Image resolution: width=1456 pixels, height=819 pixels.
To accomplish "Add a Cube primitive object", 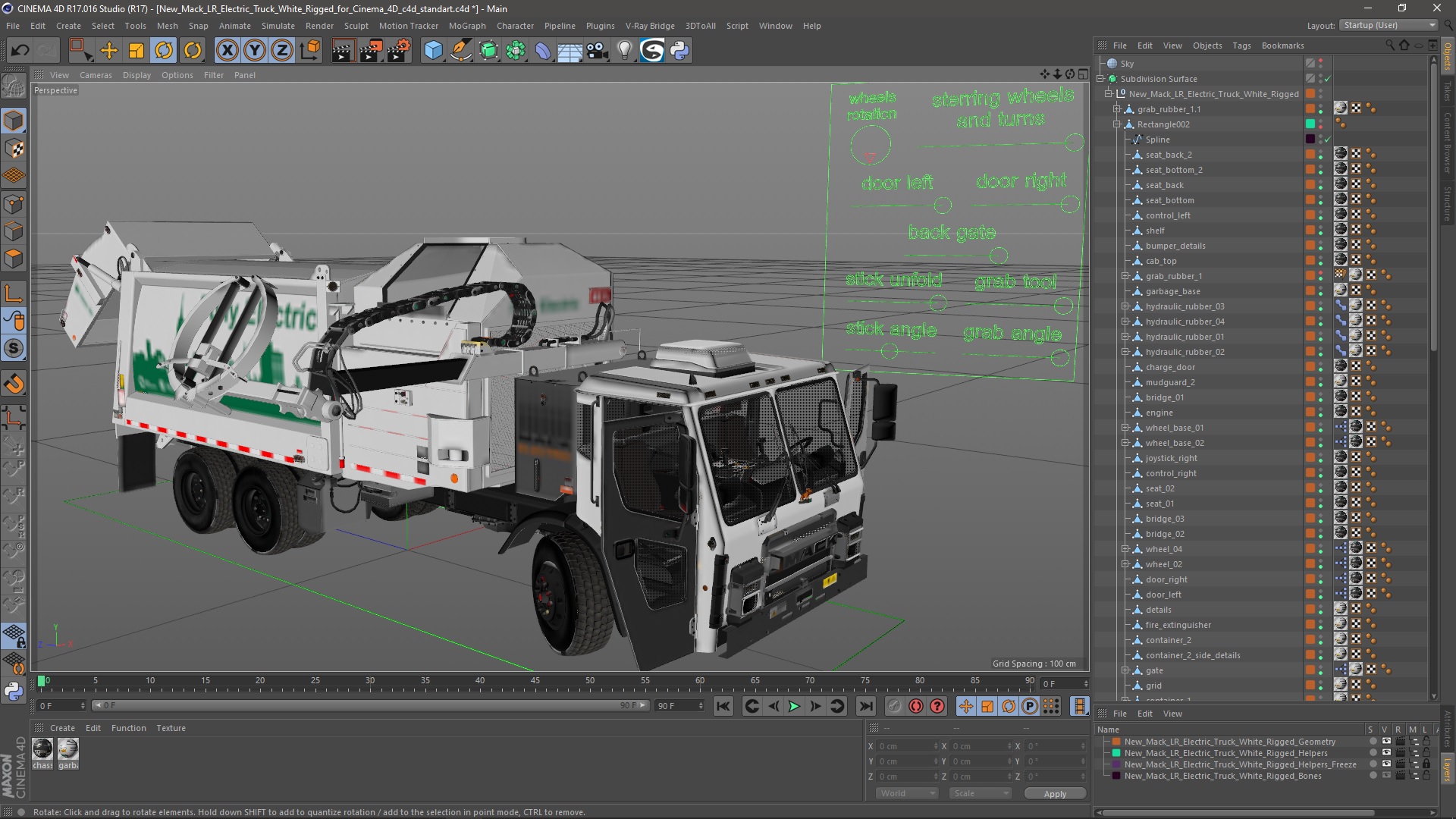I will 433,51.
